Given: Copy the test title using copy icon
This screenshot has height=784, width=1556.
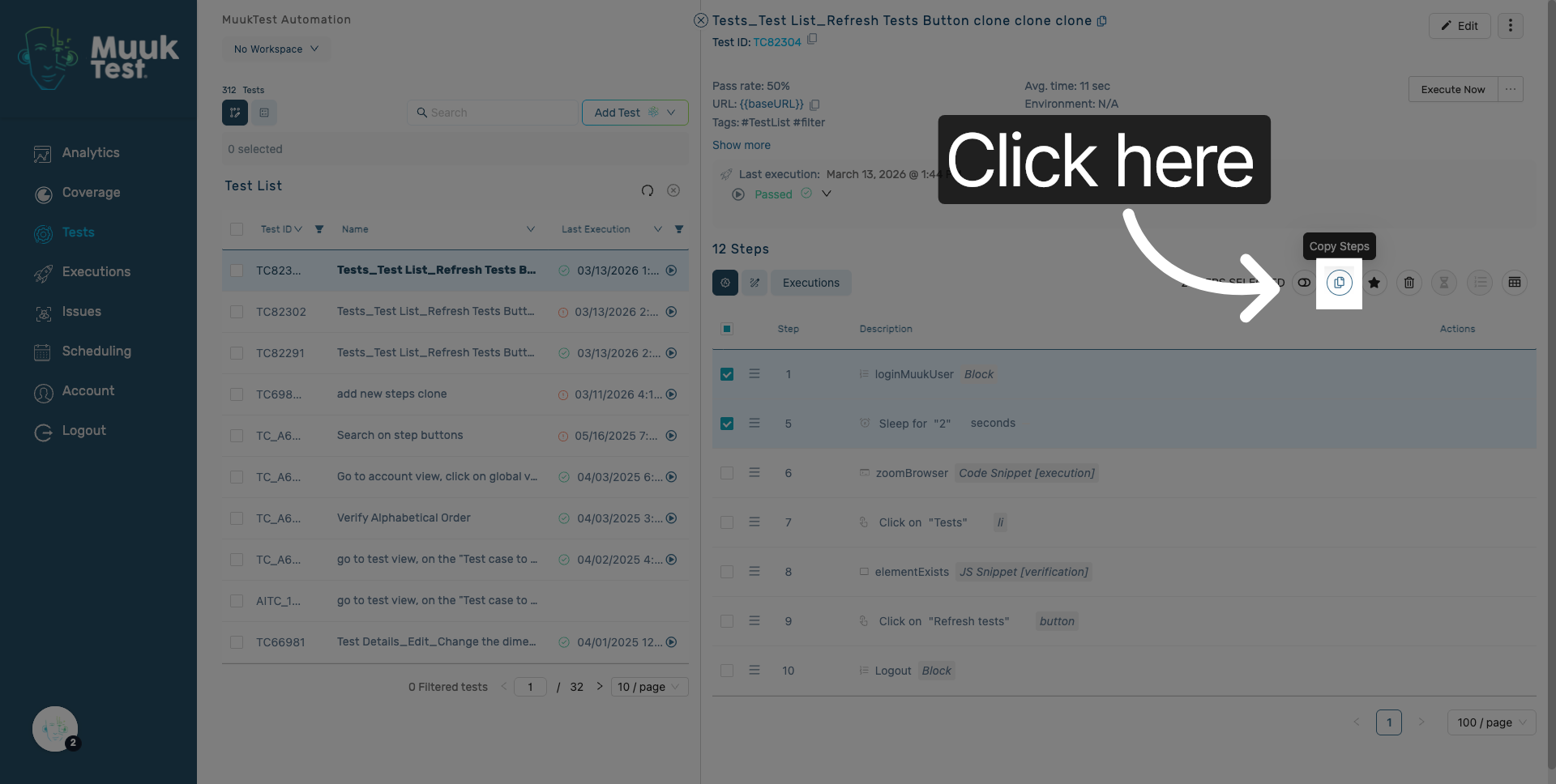Looking at the screenshot, I should [x=1102, y=21].
